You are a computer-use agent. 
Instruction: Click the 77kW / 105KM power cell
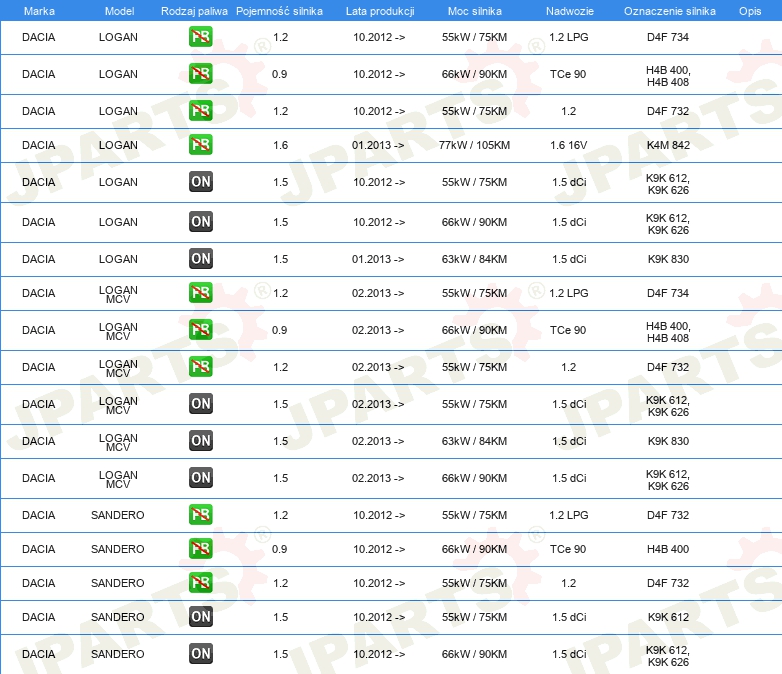pyautogui.click(x=474, y=145)
